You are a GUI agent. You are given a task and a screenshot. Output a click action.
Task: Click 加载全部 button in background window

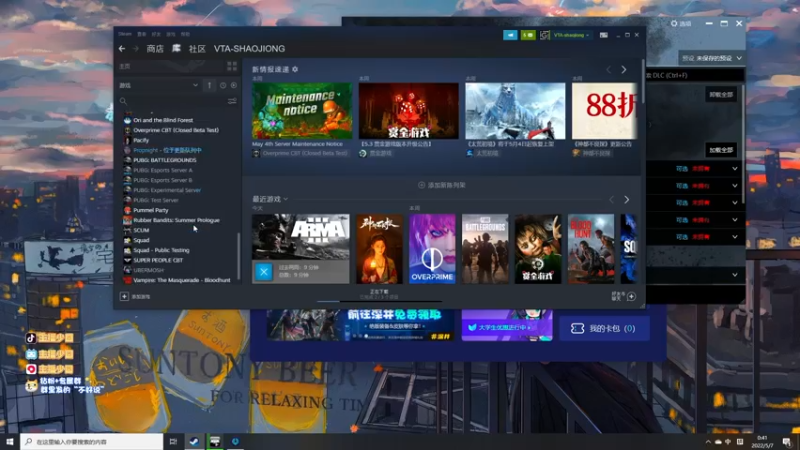point(721,149)
